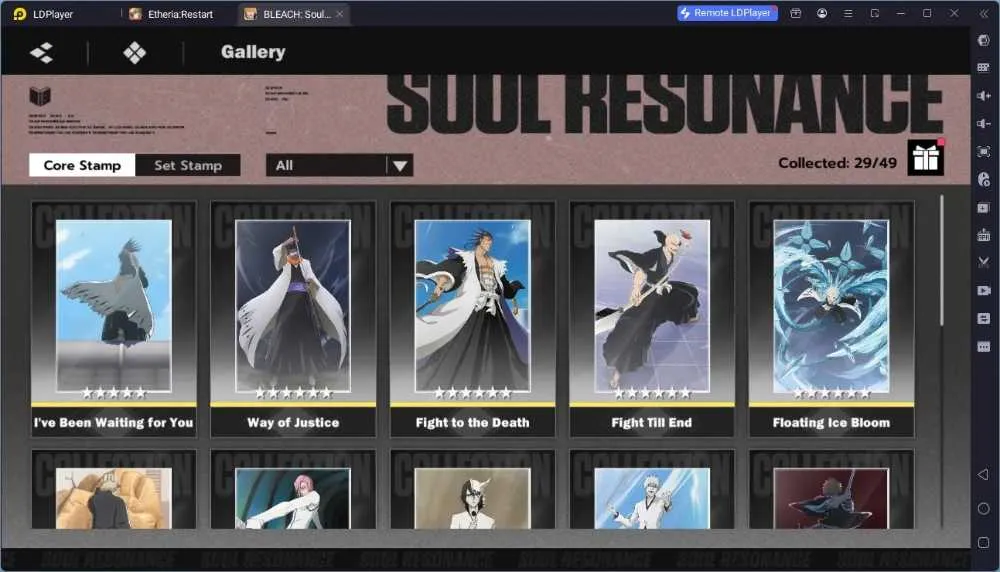Image resolution: width=1000 pixels, height=572 pixels.
Task: Open the four-diamond menu icon beside Gallery
Action: pyautogui.click(x=134, y=52)
